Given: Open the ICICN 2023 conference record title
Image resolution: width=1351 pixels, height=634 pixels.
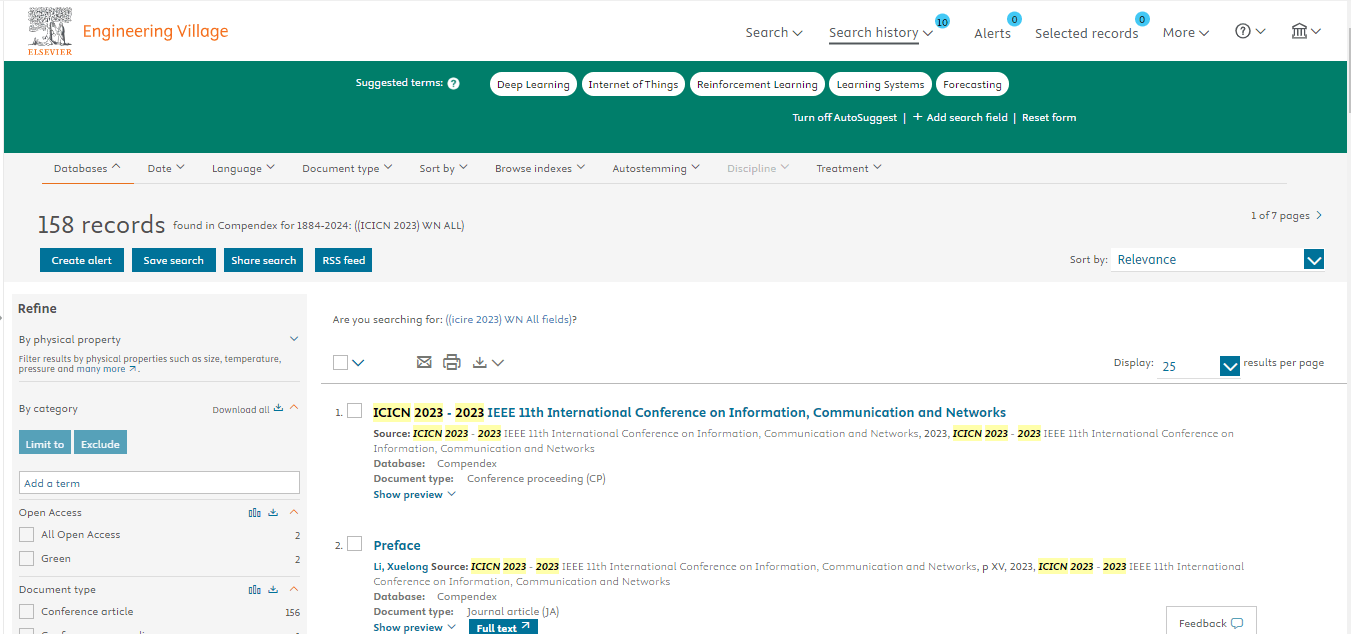Looking at the screenshot, I should 690,412.
